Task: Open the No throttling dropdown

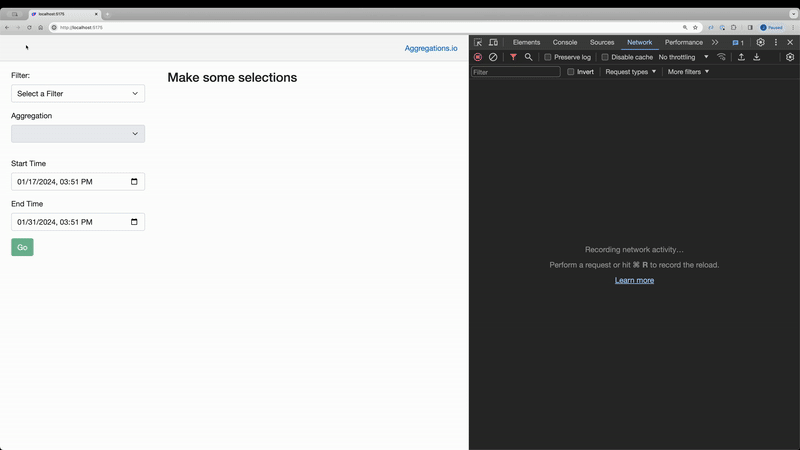Action: click(683, 57)
